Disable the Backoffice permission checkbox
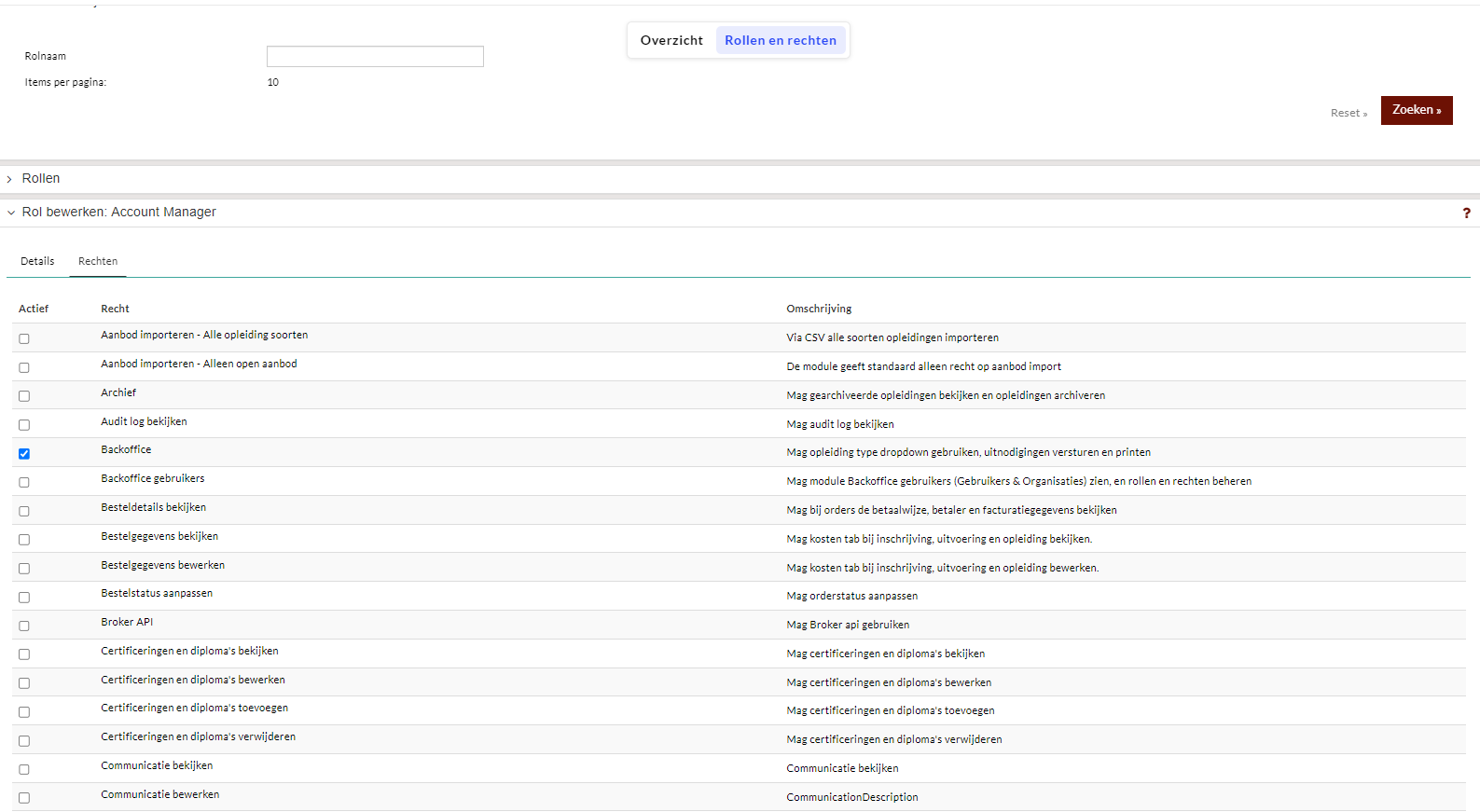Image resolution: width=1480 pixels, height=812 pixels. pos(24,454)
